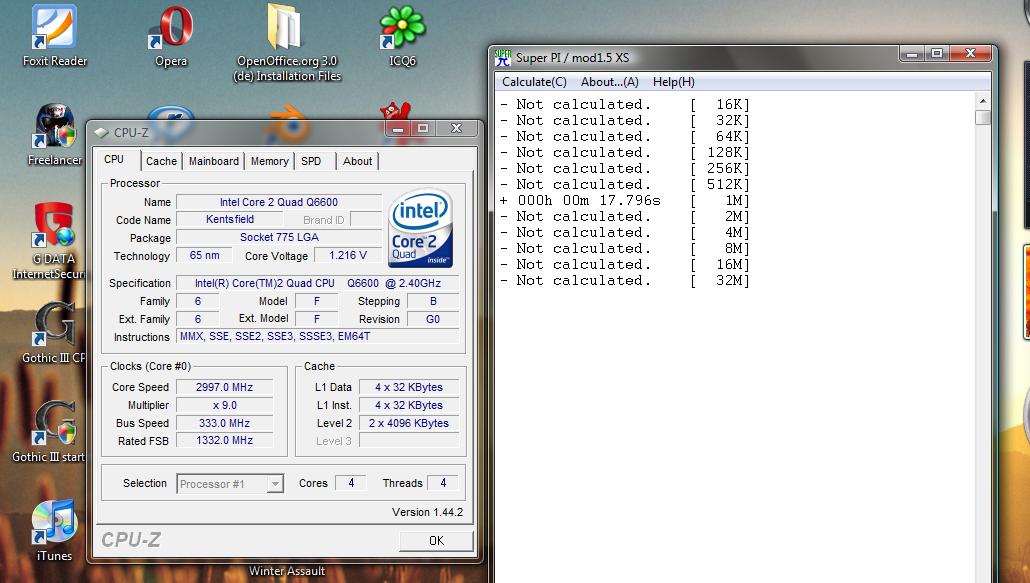Expand the Processor #1 selection dropdown
The height and width of the screenshot is (583, 1030).
[275, 484]
